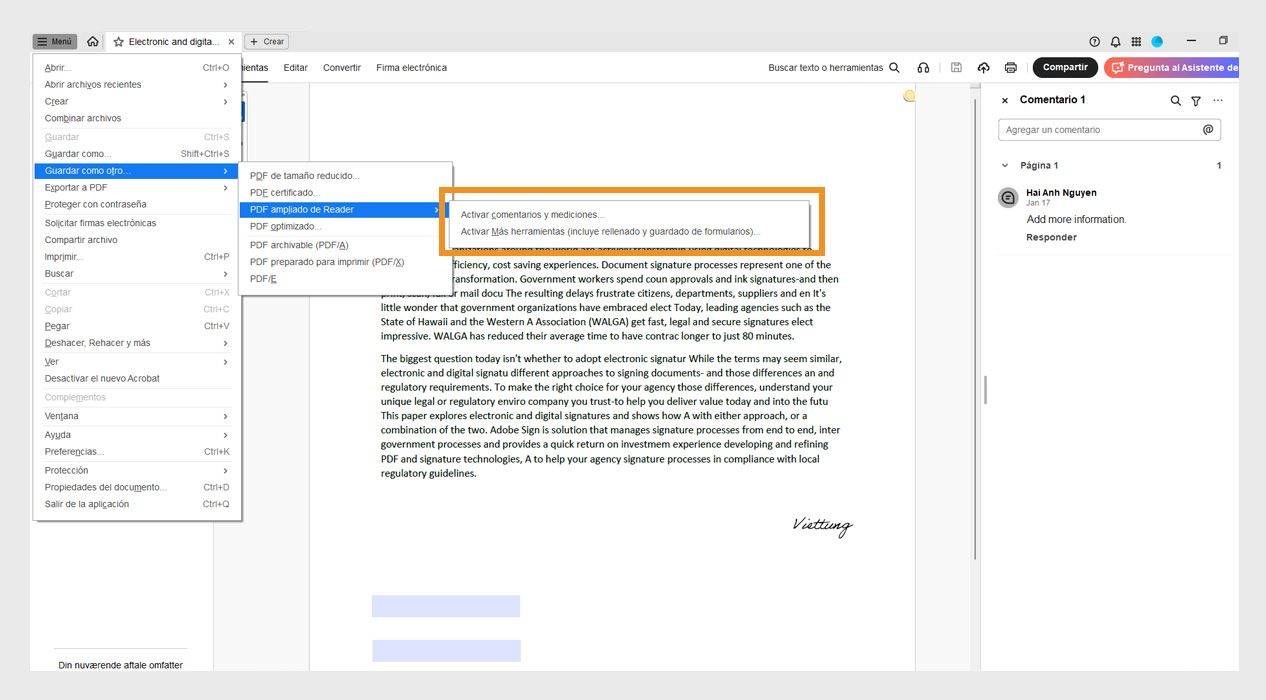The image size is (1266, 700).
Task: Click the Compartir button
Action: tap(1064, 67)
